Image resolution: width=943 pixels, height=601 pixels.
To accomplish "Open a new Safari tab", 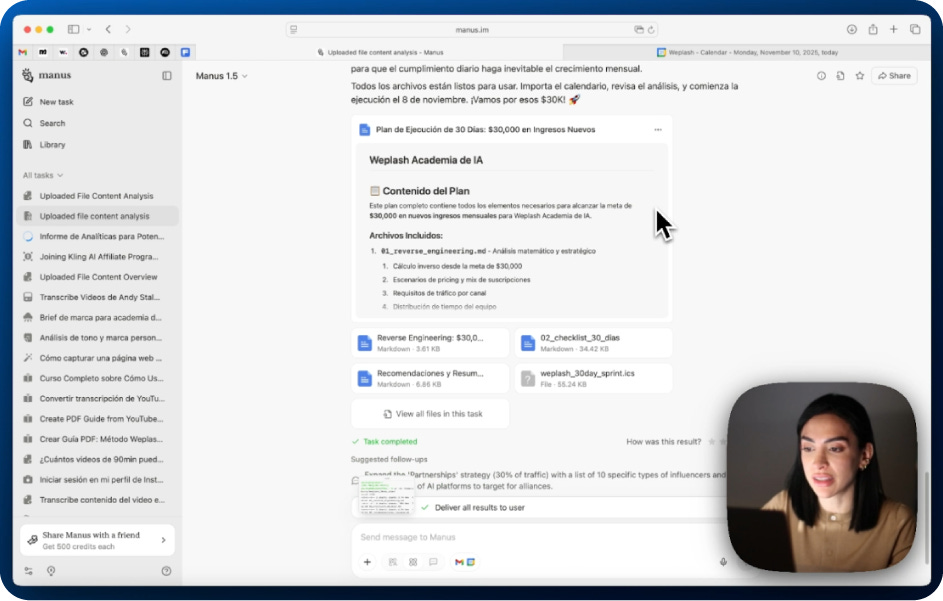I will pyautogui.click(x=894, y=29).
